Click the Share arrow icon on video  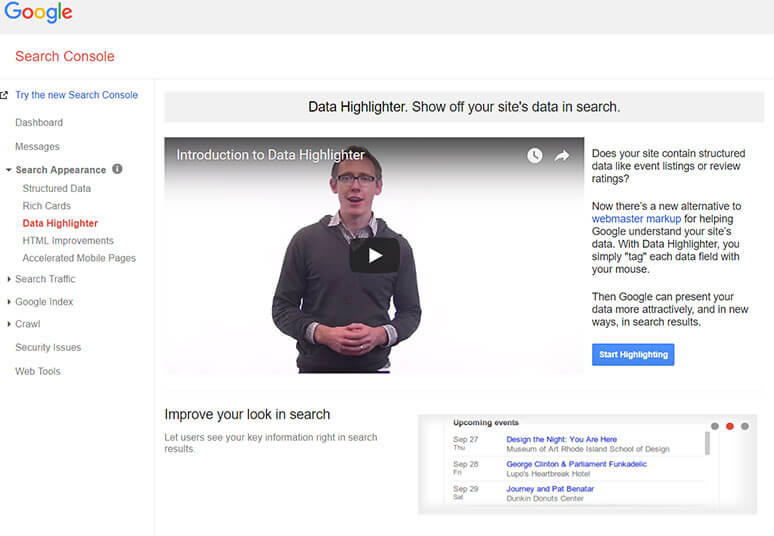(x=562, y=156)
